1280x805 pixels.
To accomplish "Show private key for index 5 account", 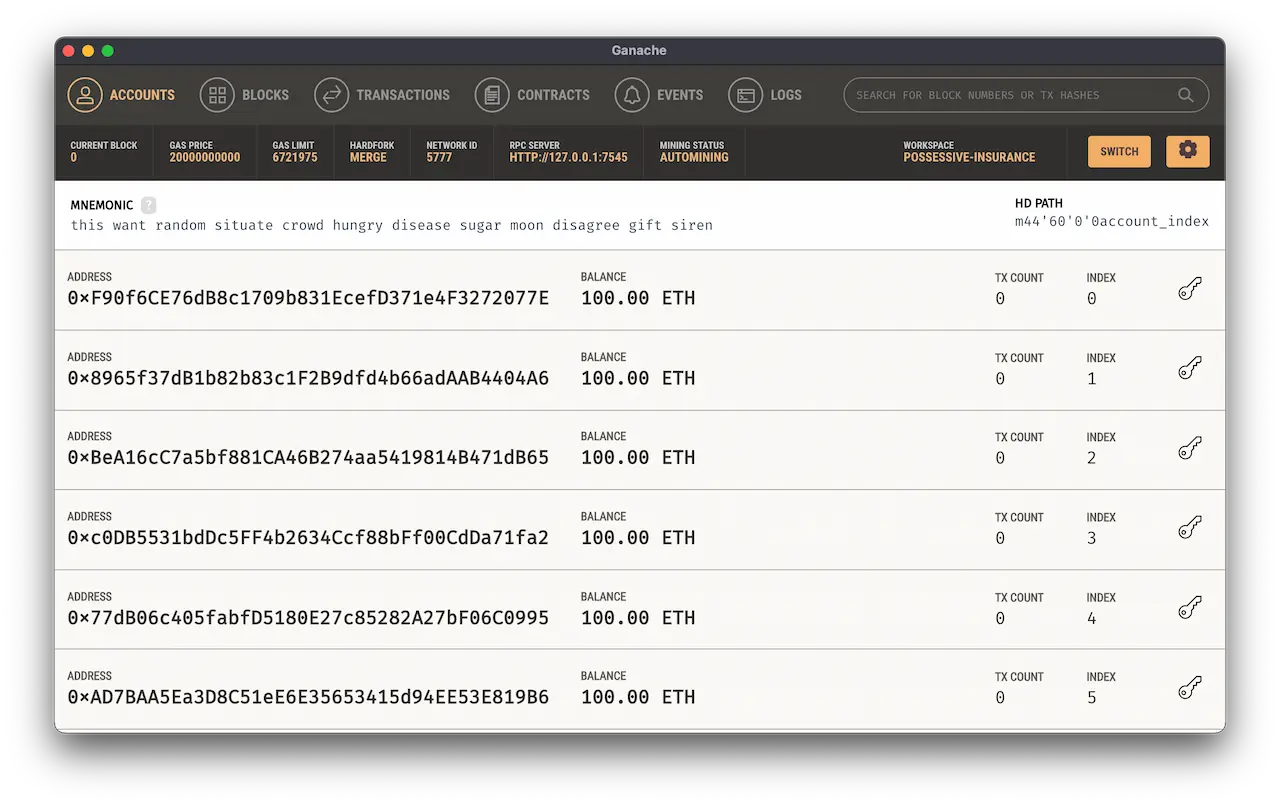I will pyautogui.click(x=1189, y=688).
